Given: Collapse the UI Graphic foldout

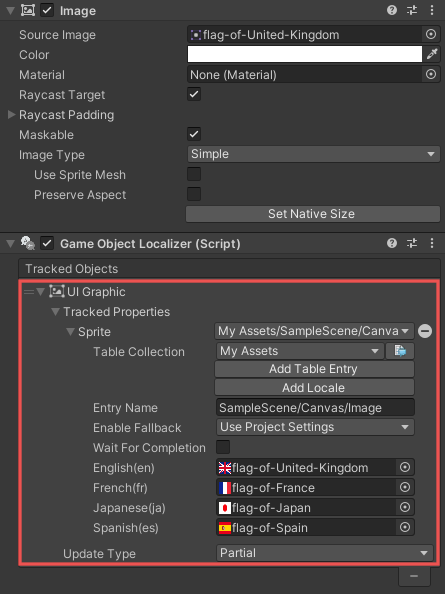Looking at the screenshot, I should [x=41, y=292].
